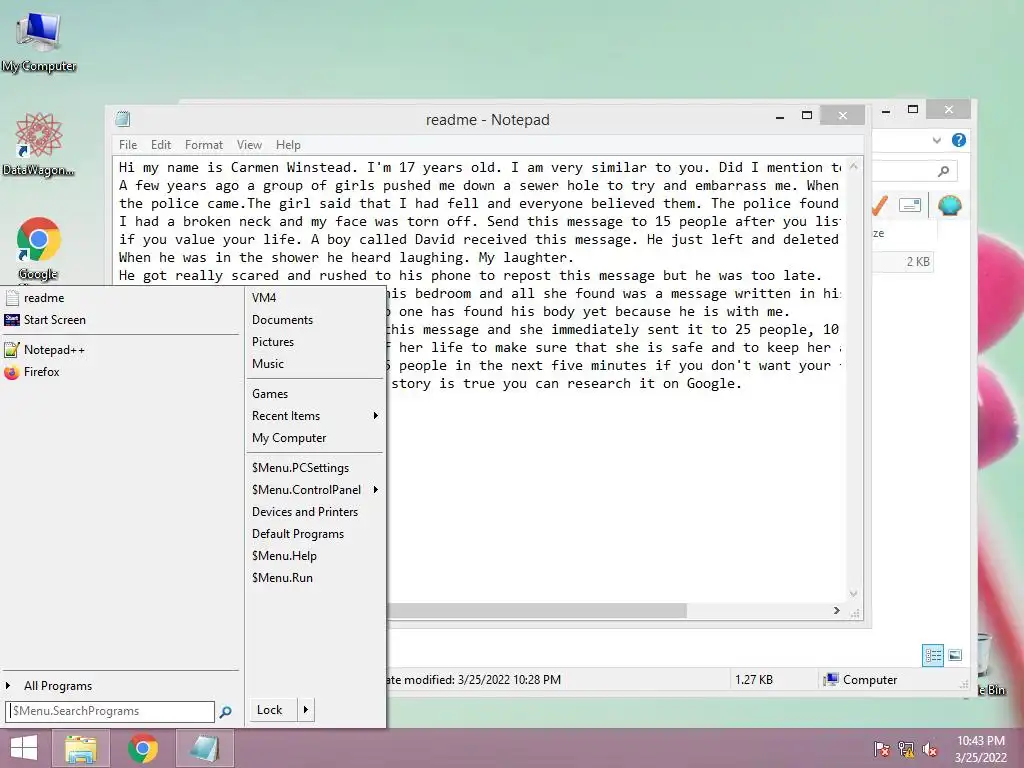The image size is (1024, 768).
Task: Open Music from the start menu
Action: [x=315, y=364]
